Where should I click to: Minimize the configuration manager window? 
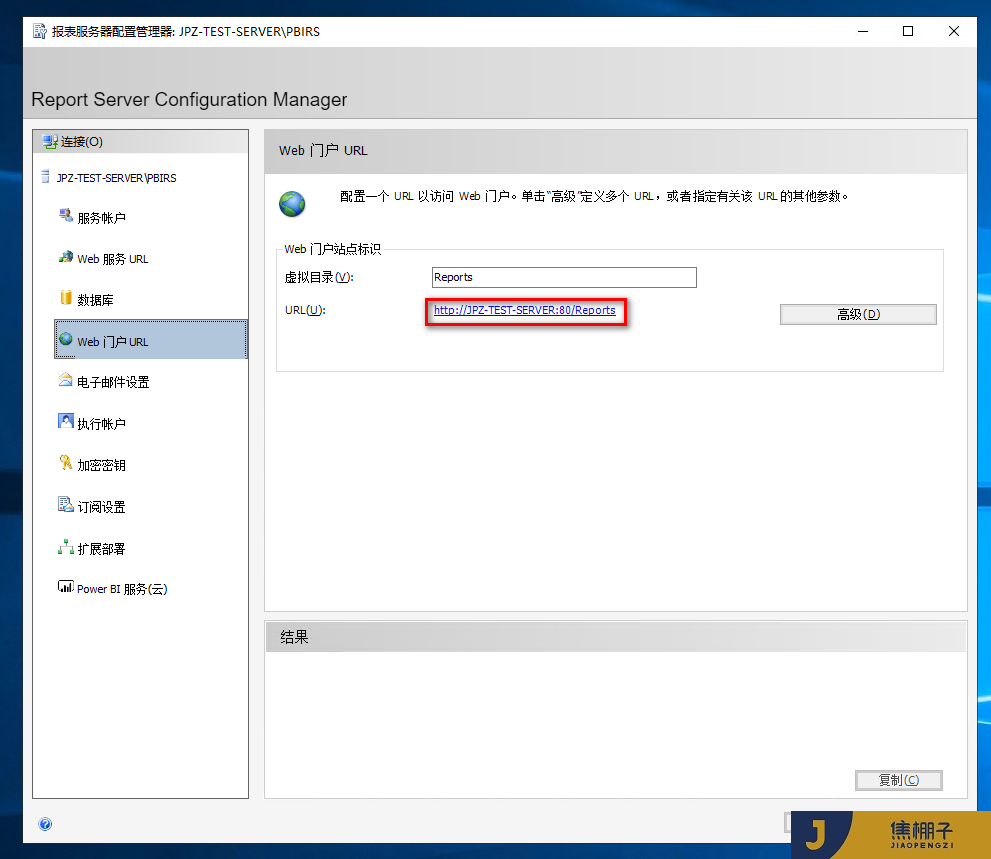pos(862,31)
